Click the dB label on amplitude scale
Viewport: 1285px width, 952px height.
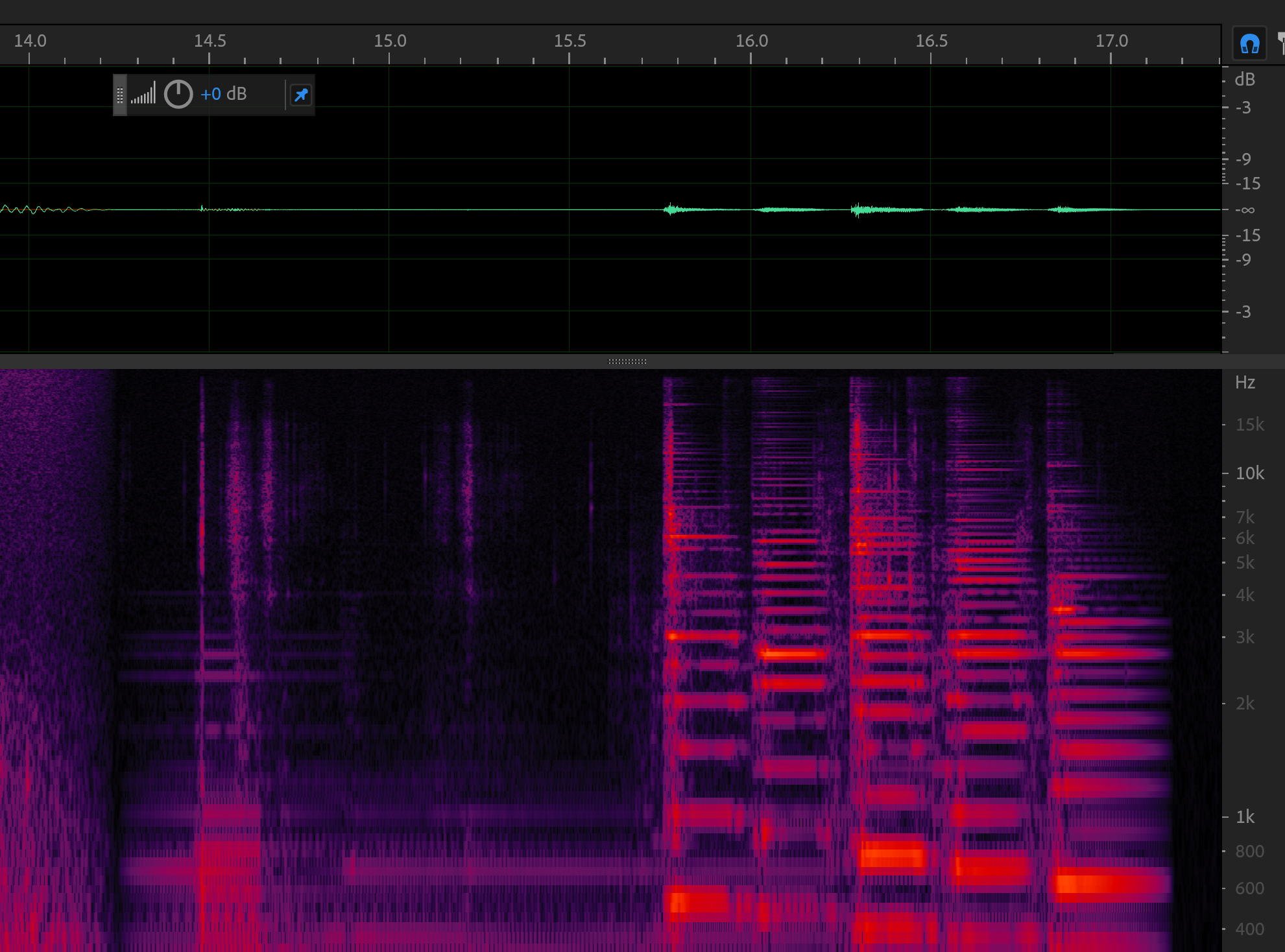(1244, 80)
